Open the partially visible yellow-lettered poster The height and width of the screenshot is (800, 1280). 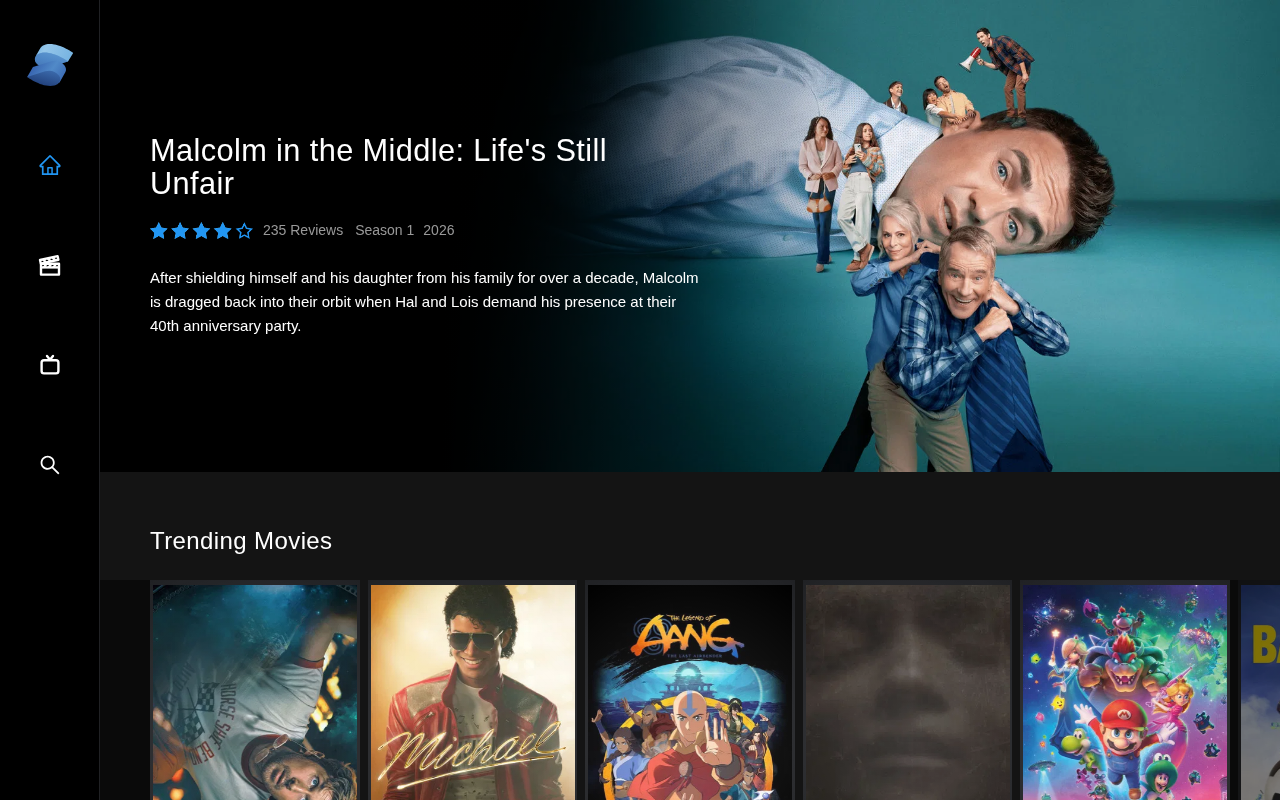[x=1260, y=692]
